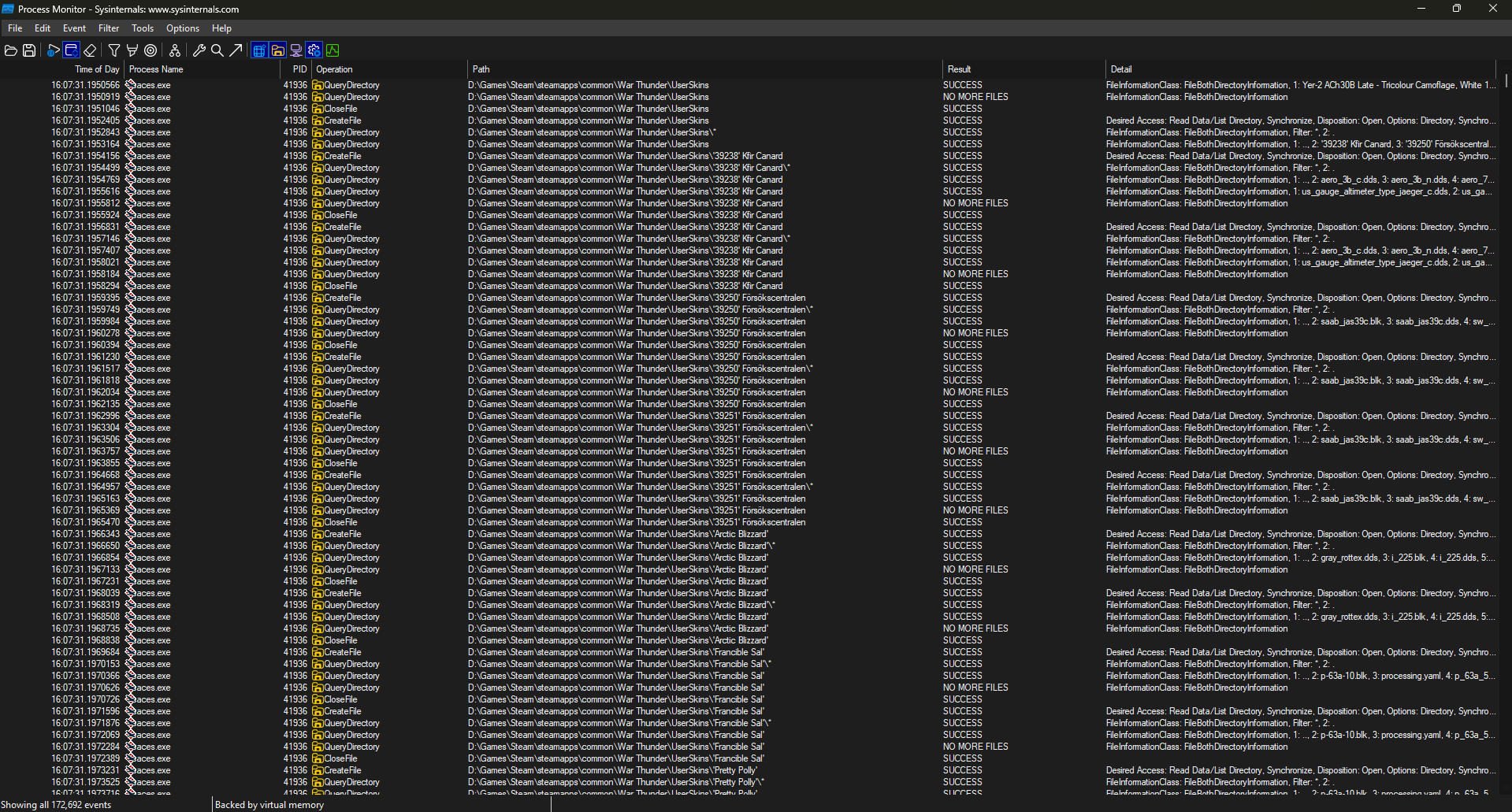This screenshot has height=812, width=1512.
Task: Click NO MORE FILES result at 16:07:31.1955812
Action: [975, 203]
